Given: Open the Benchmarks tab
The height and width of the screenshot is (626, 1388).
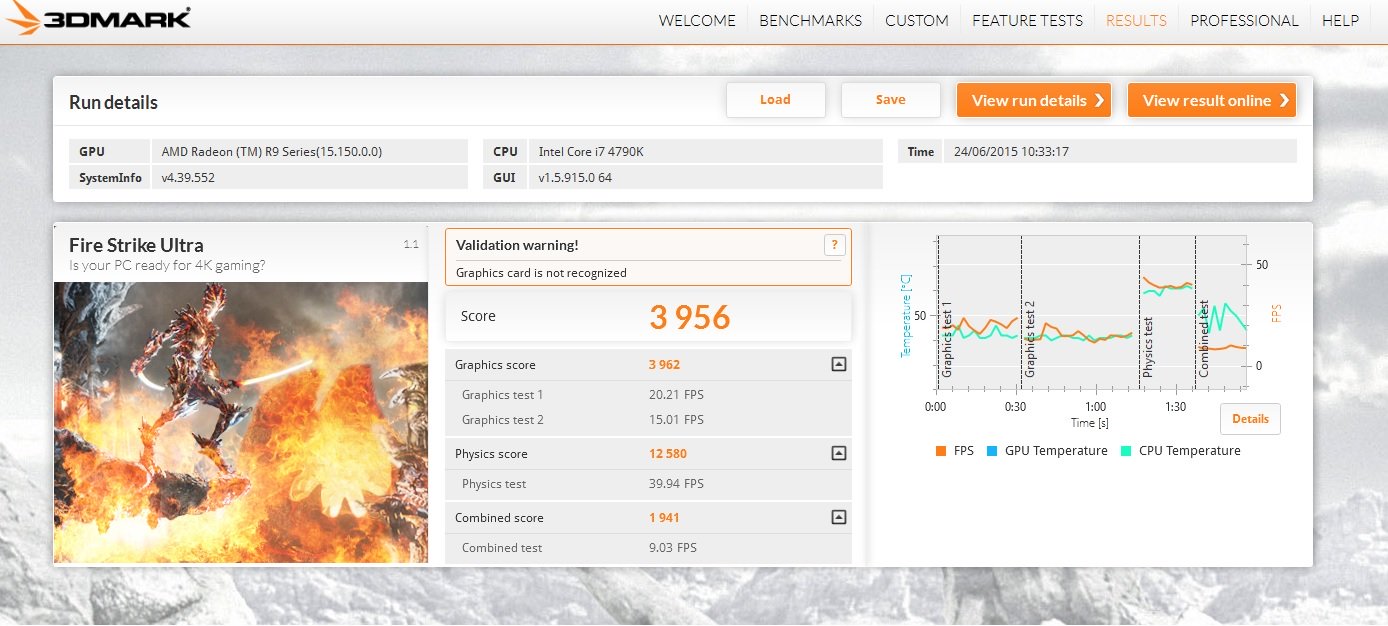Looking at the screenshot, I should pos(810,21).
